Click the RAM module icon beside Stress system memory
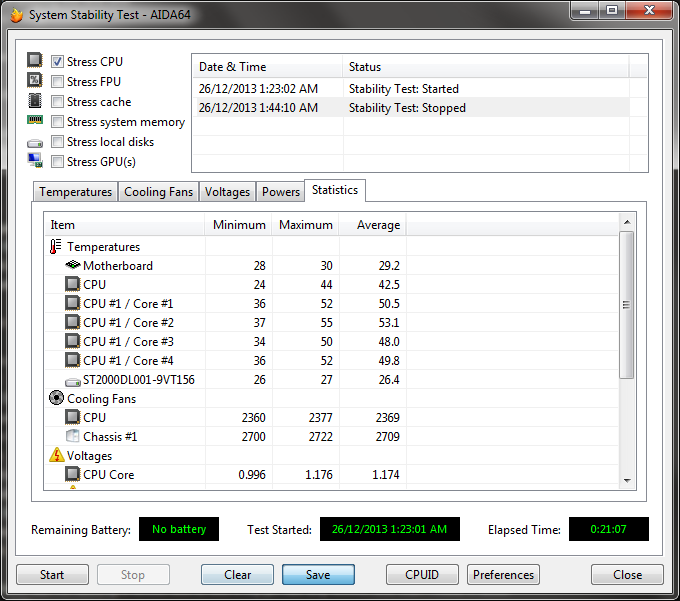Screen dimensions: 680x601 35,120
